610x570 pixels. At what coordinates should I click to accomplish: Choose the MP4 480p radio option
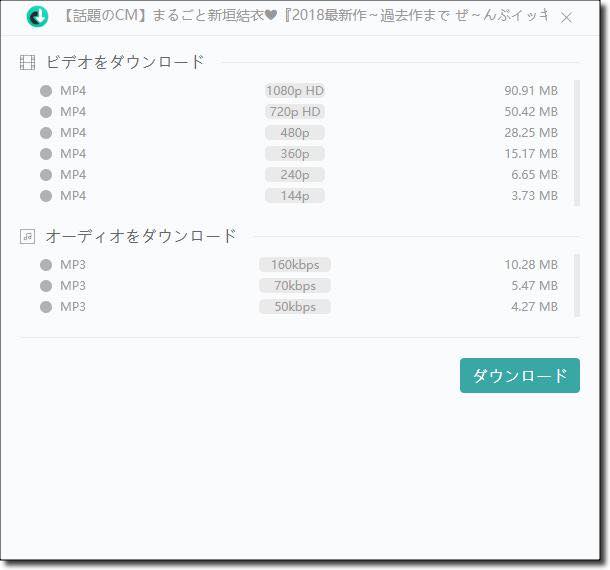(x=46, y=133)
